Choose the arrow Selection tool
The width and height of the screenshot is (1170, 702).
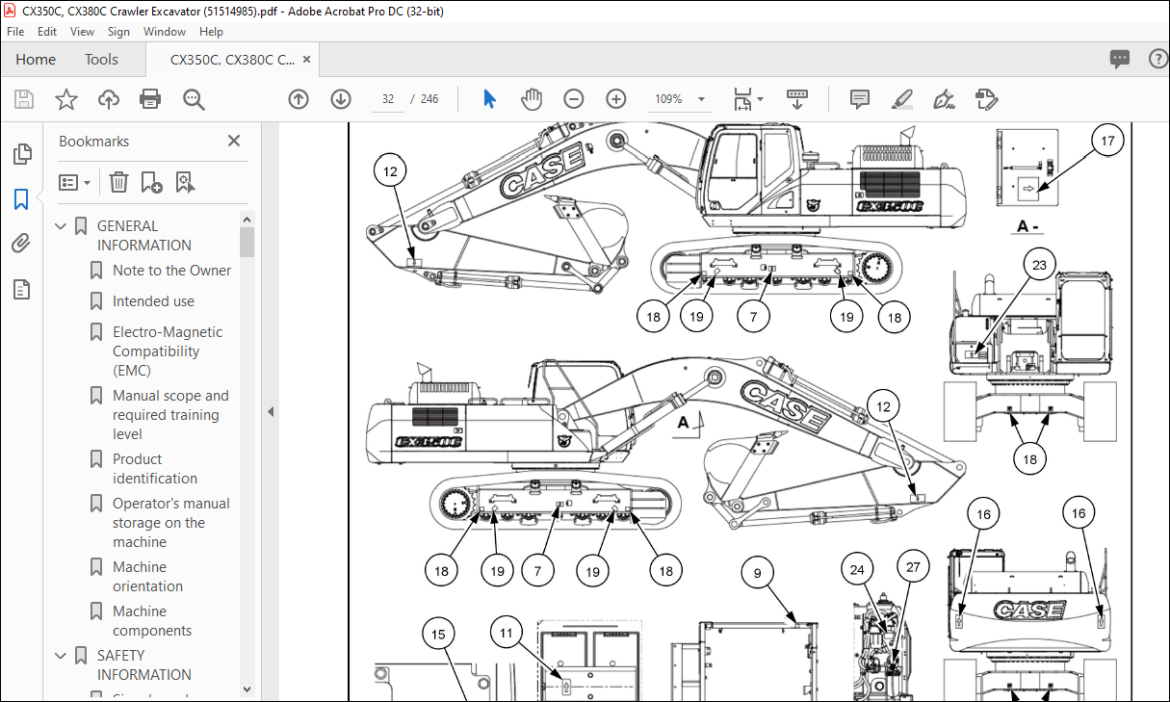[489, 98]
